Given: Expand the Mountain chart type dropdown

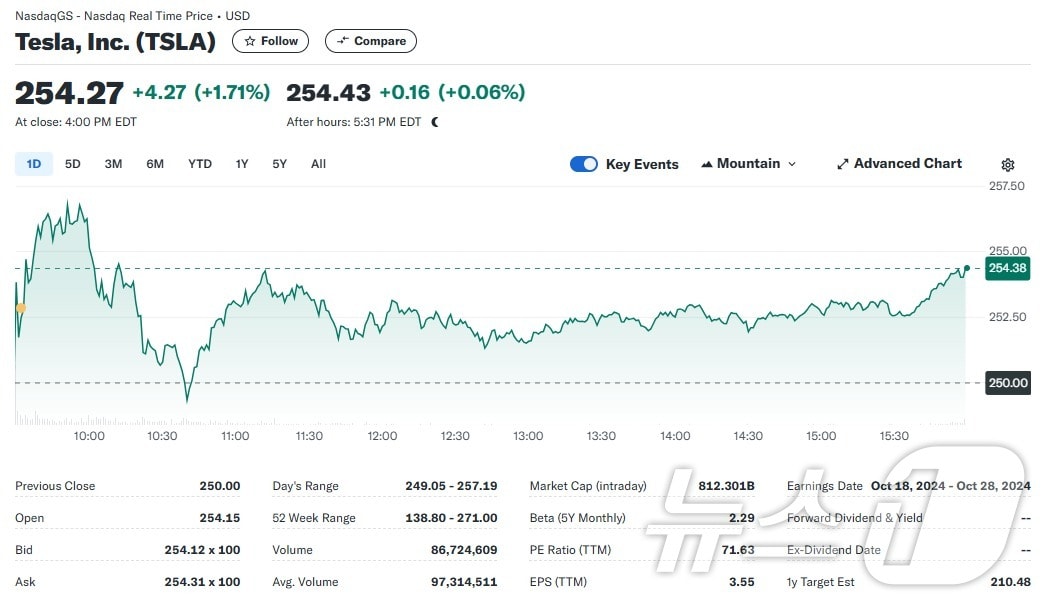Looking at the screenshot, I should (x=792, y=164).
